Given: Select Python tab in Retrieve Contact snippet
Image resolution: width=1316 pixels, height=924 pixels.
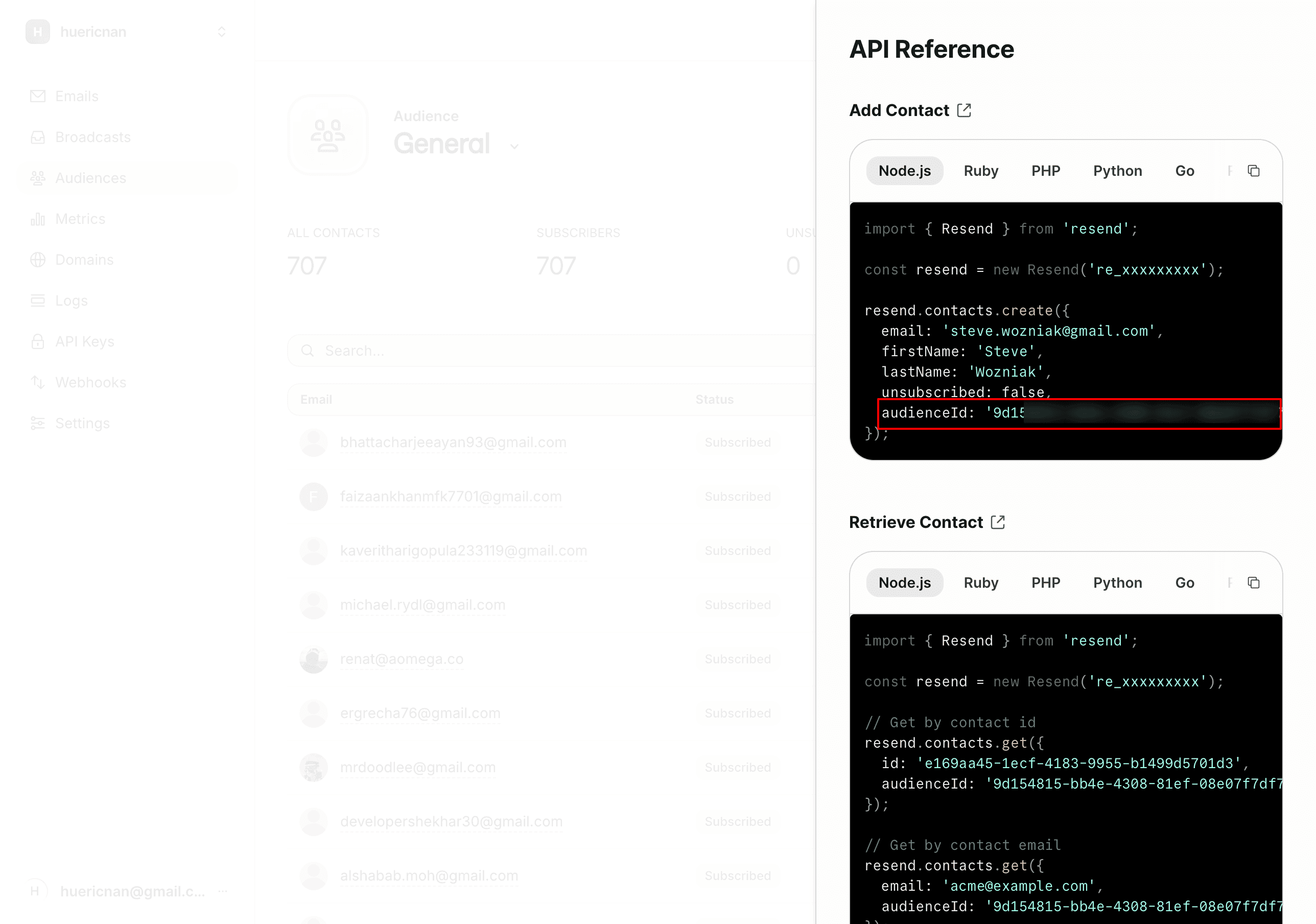Looking at the screenshot, I should click(1117, 583).
